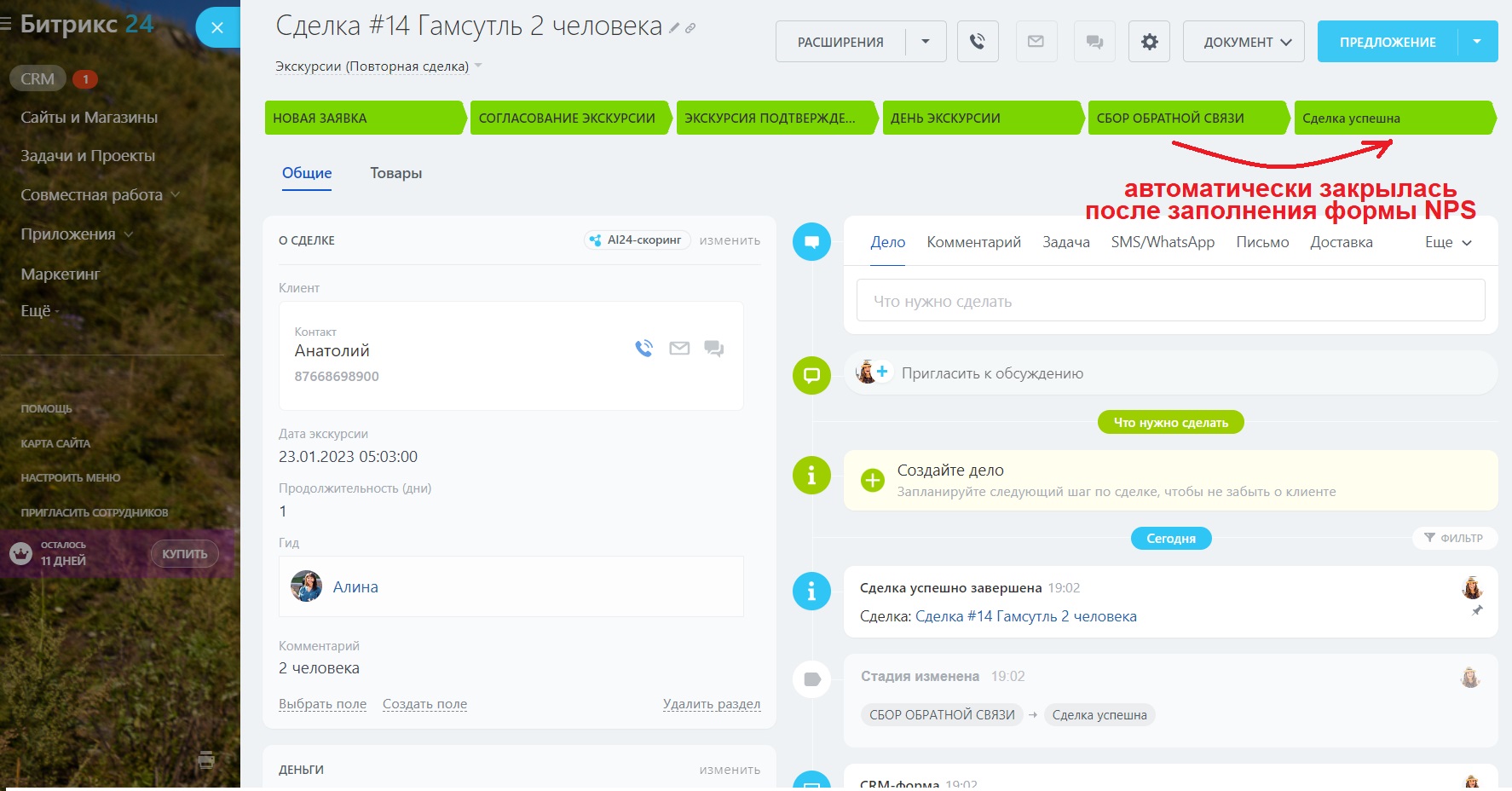
Task: Edit deal title with pencil icon
Action: (674, 28)
